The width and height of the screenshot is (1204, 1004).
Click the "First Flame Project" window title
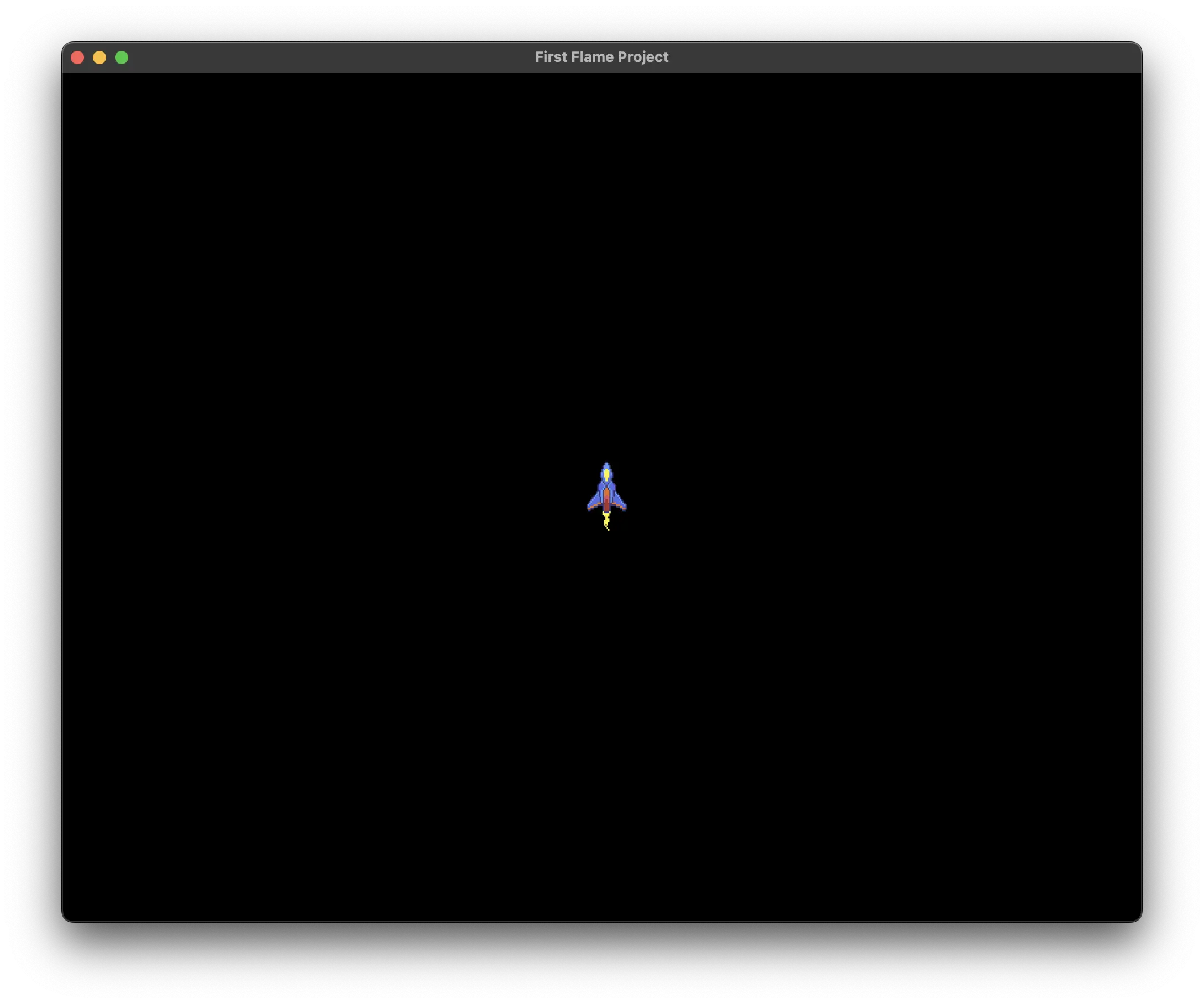(601, 57)
